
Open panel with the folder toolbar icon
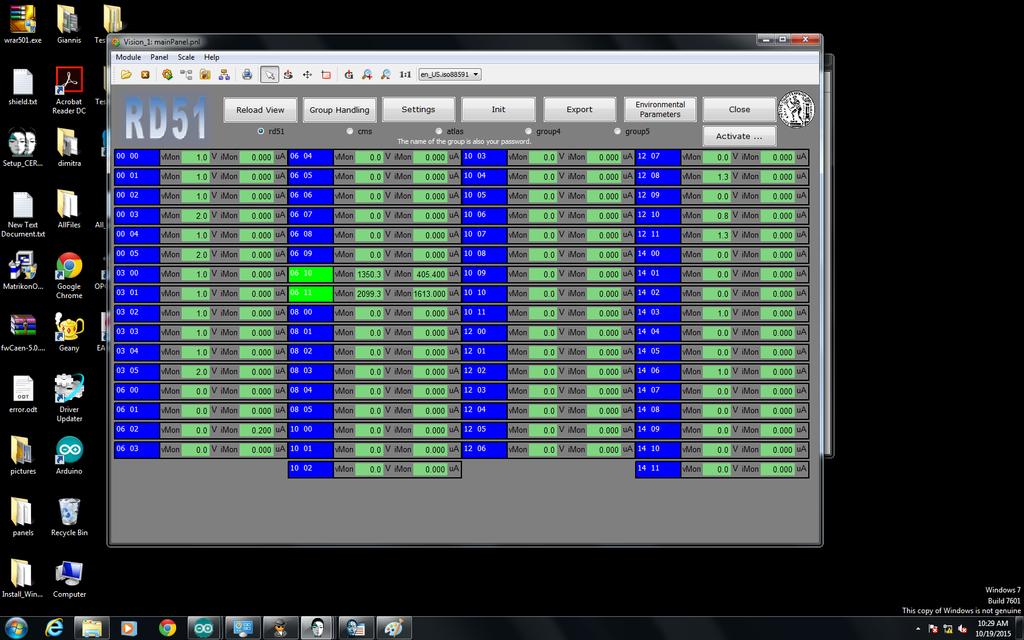pos(126,74)
